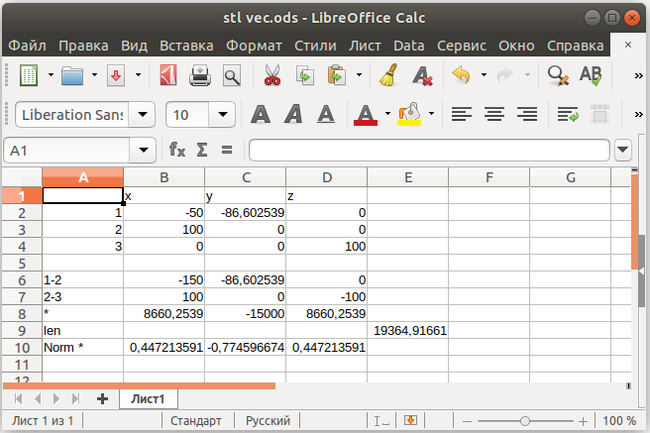The height and width of the screenshot is (433, 650).
Task: Open the Function Wizard fx icon
Action: (x=177, y=150)
